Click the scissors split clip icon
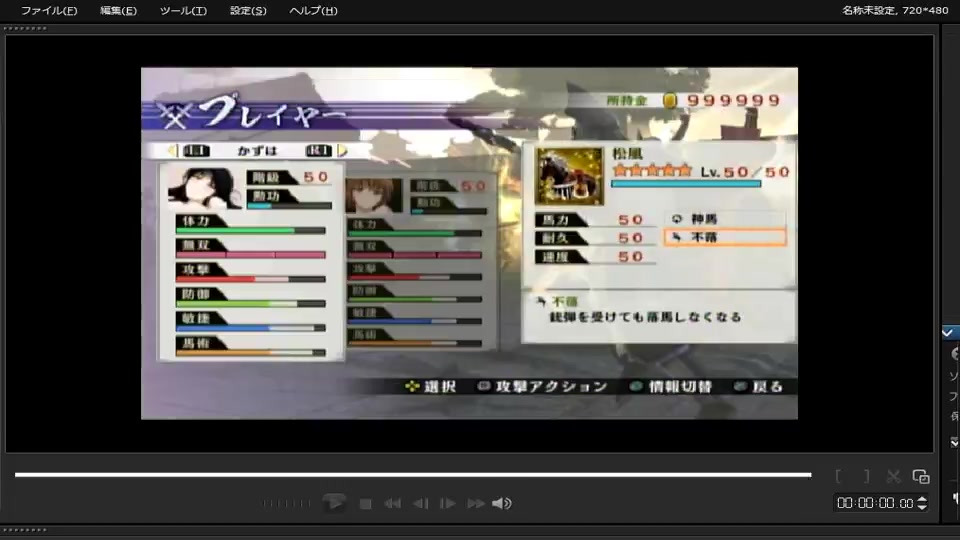Screen dimensions: 960x540 click(893, 476)
